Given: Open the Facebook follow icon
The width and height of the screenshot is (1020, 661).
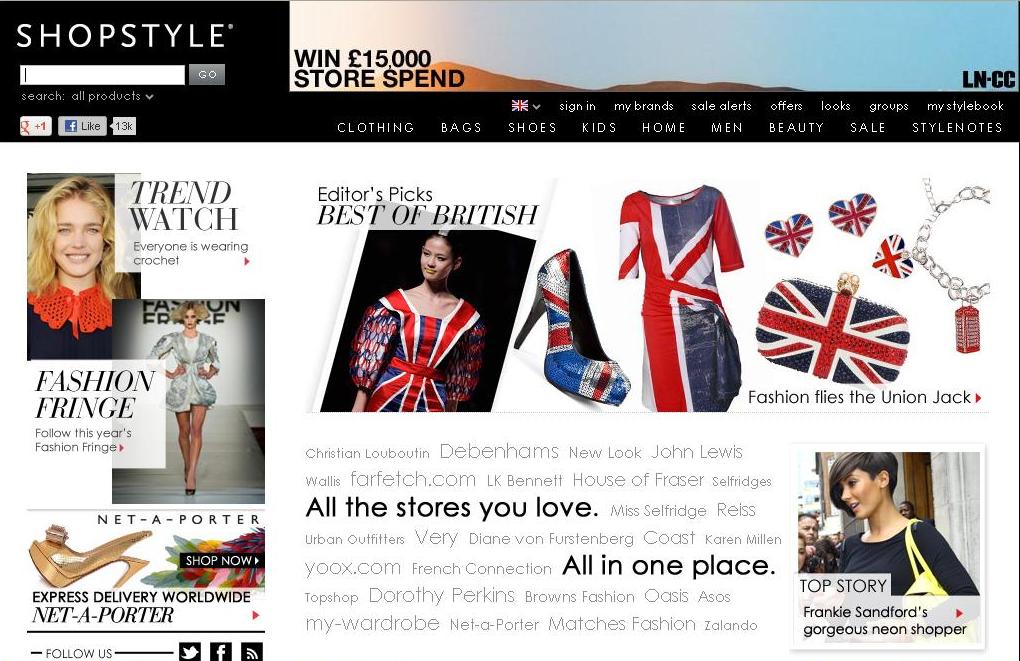Looking at the screenshot, I should (221, 652).
